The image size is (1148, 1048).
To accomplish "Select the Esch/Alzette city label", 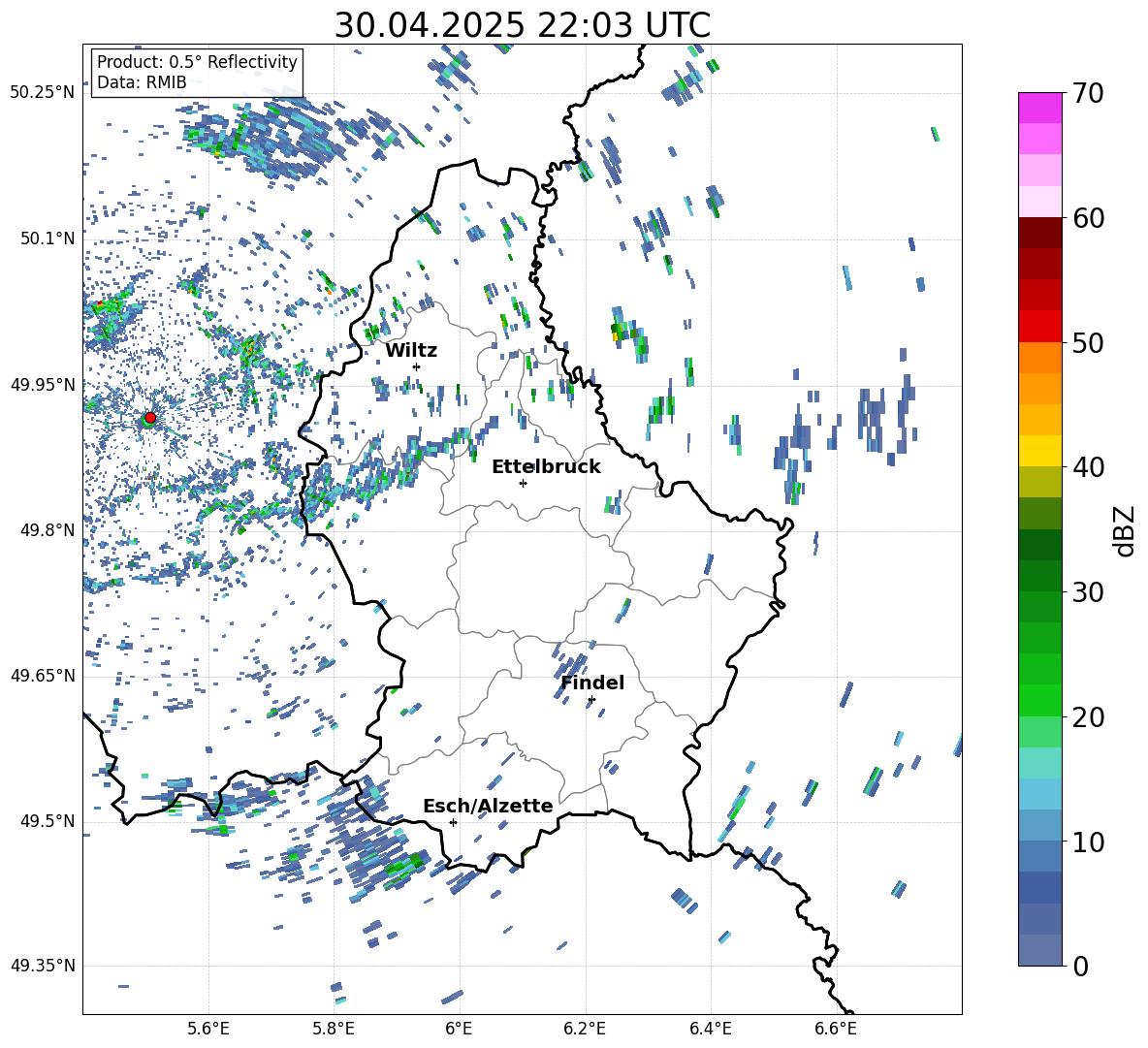I will (x=488, y=806).
